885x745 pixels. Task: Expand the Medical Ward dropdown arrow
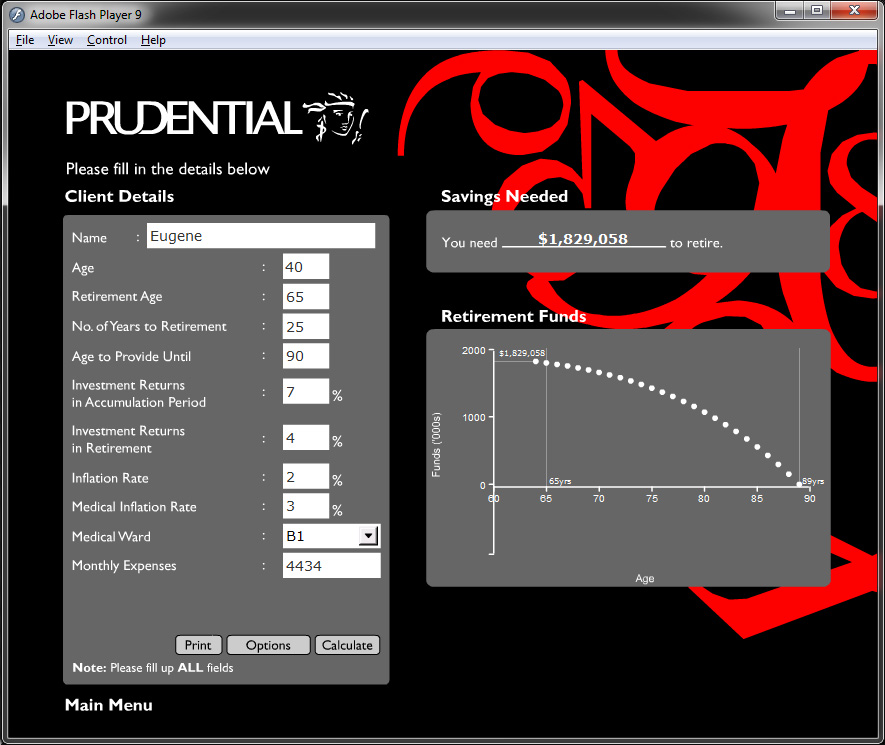click(368, 536)
